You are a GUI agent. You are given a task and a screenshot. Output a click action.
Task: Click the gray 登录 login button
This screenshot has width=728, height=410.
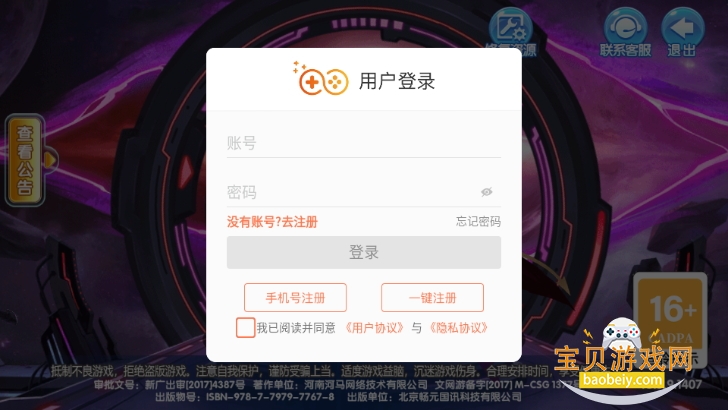[x=364, y=252]
